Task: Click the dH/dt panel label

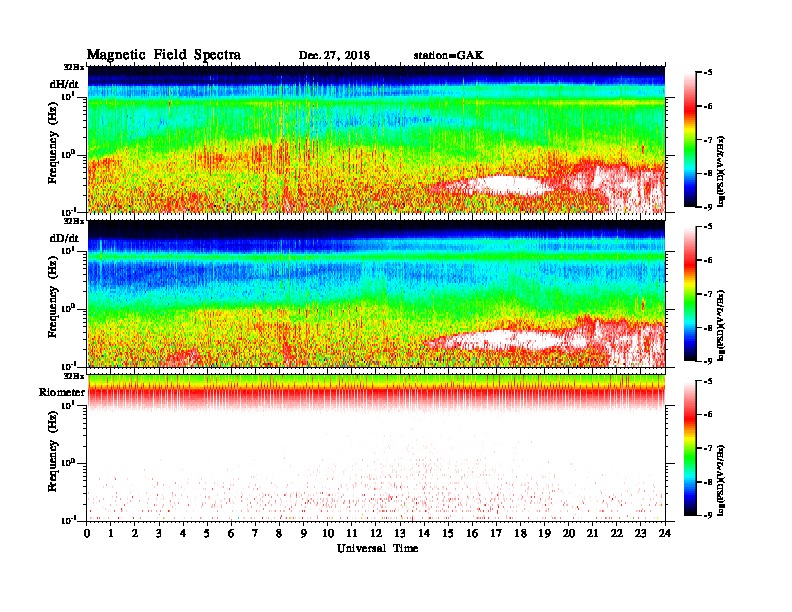Action: 64,84
